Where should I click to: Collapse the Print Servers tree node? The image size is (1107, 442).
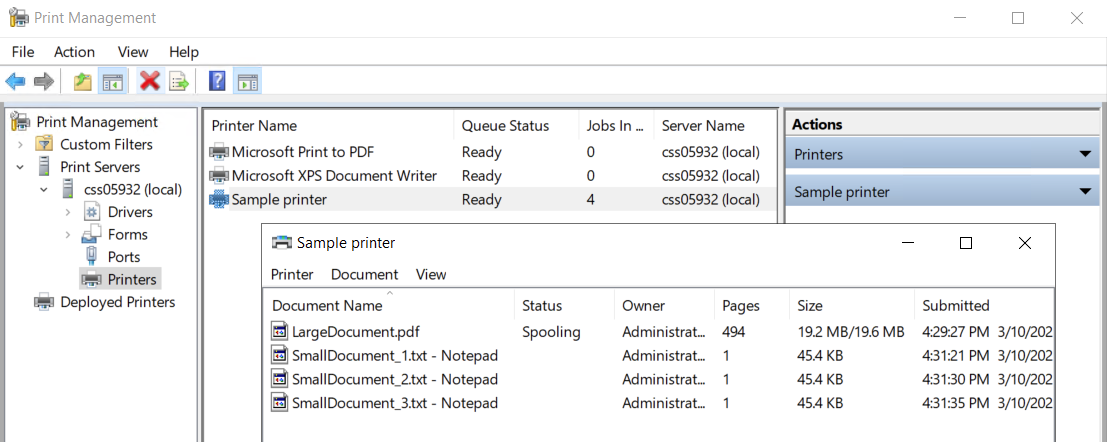20,167
